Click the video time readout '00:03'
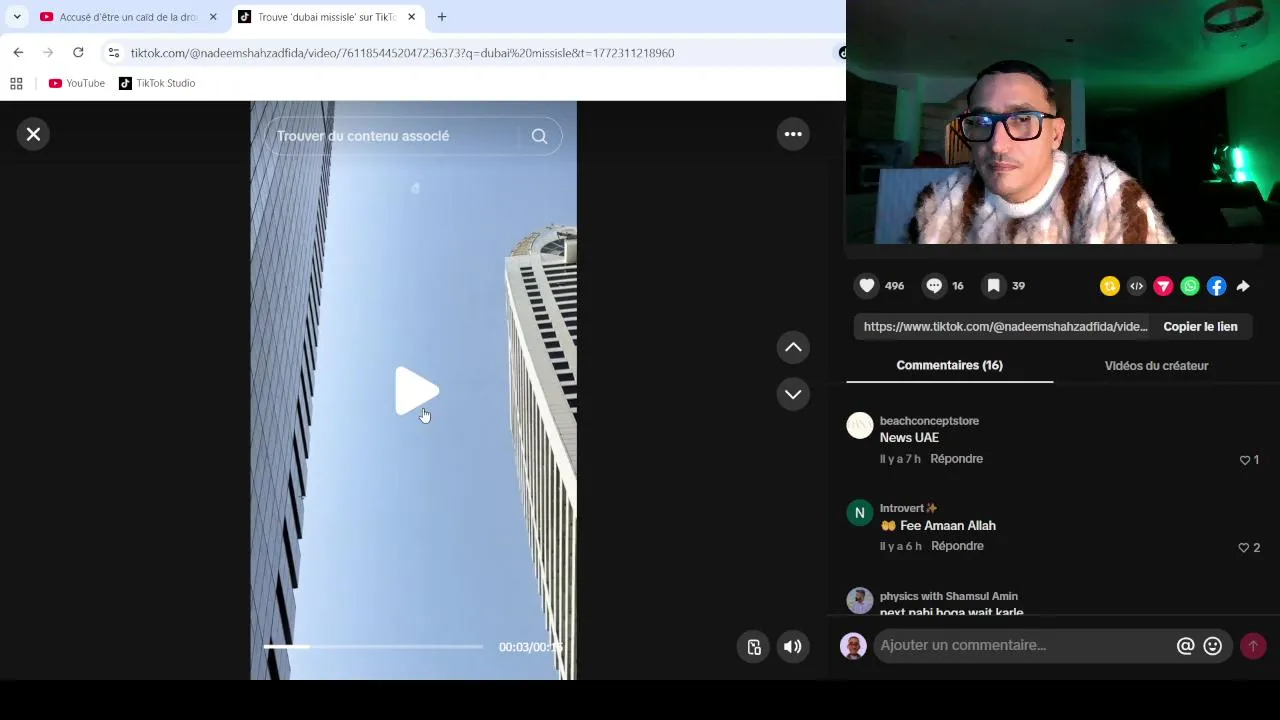The image size is (1280, 720). (513, 647)
